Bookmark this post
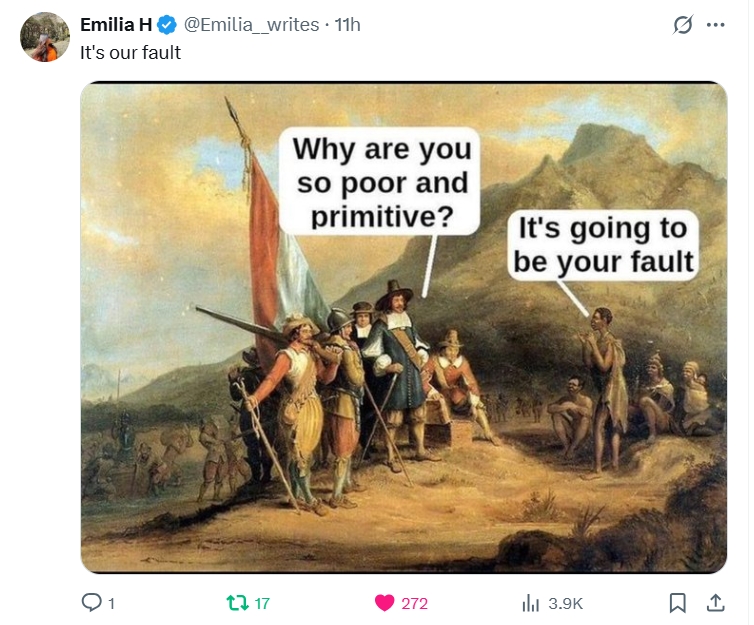Viewport: 754px width, 625px height. point(677,602)
